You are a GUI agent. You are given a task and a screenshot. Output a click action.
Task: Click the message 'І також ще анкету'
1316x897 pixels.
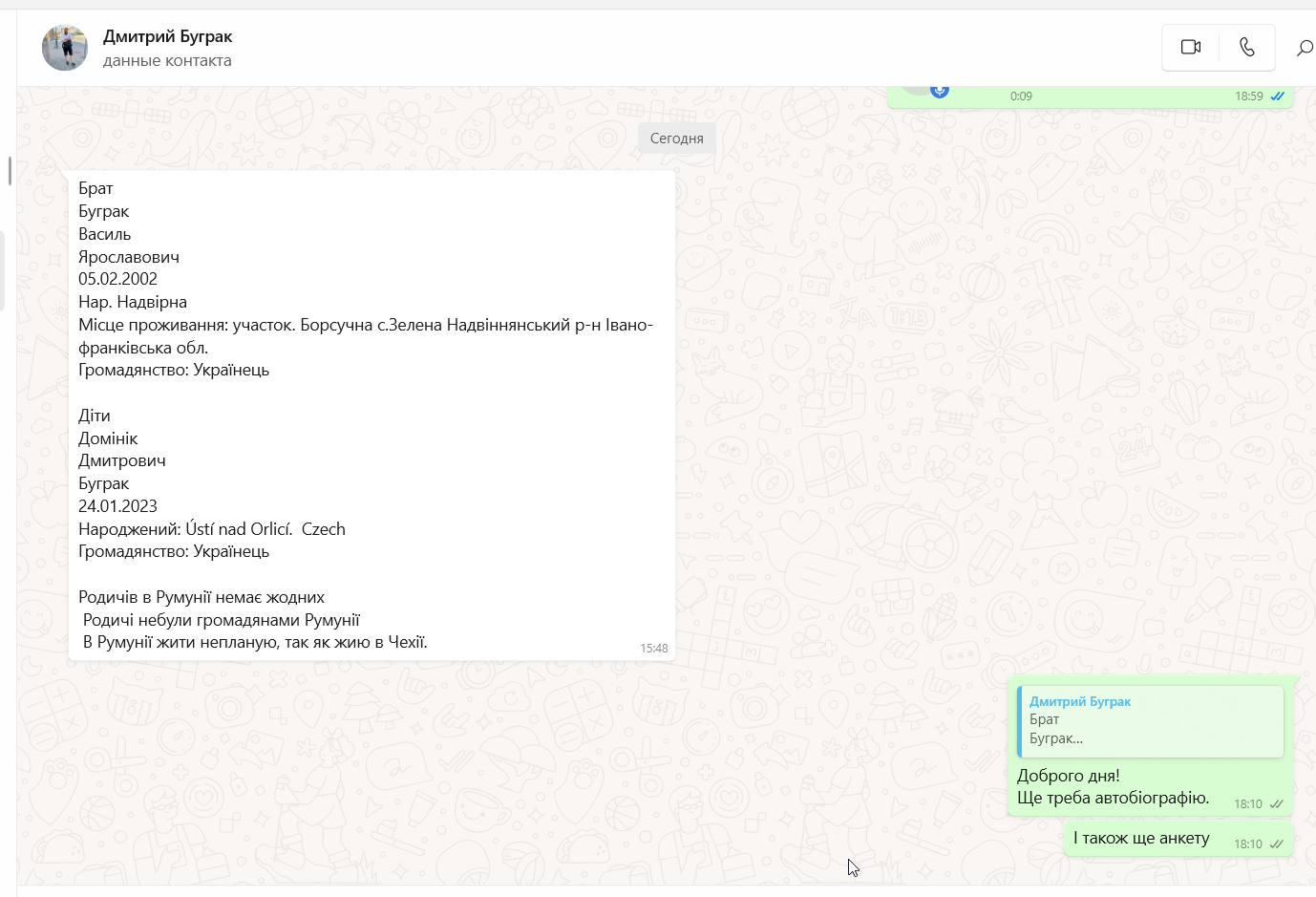point(1141,838)
